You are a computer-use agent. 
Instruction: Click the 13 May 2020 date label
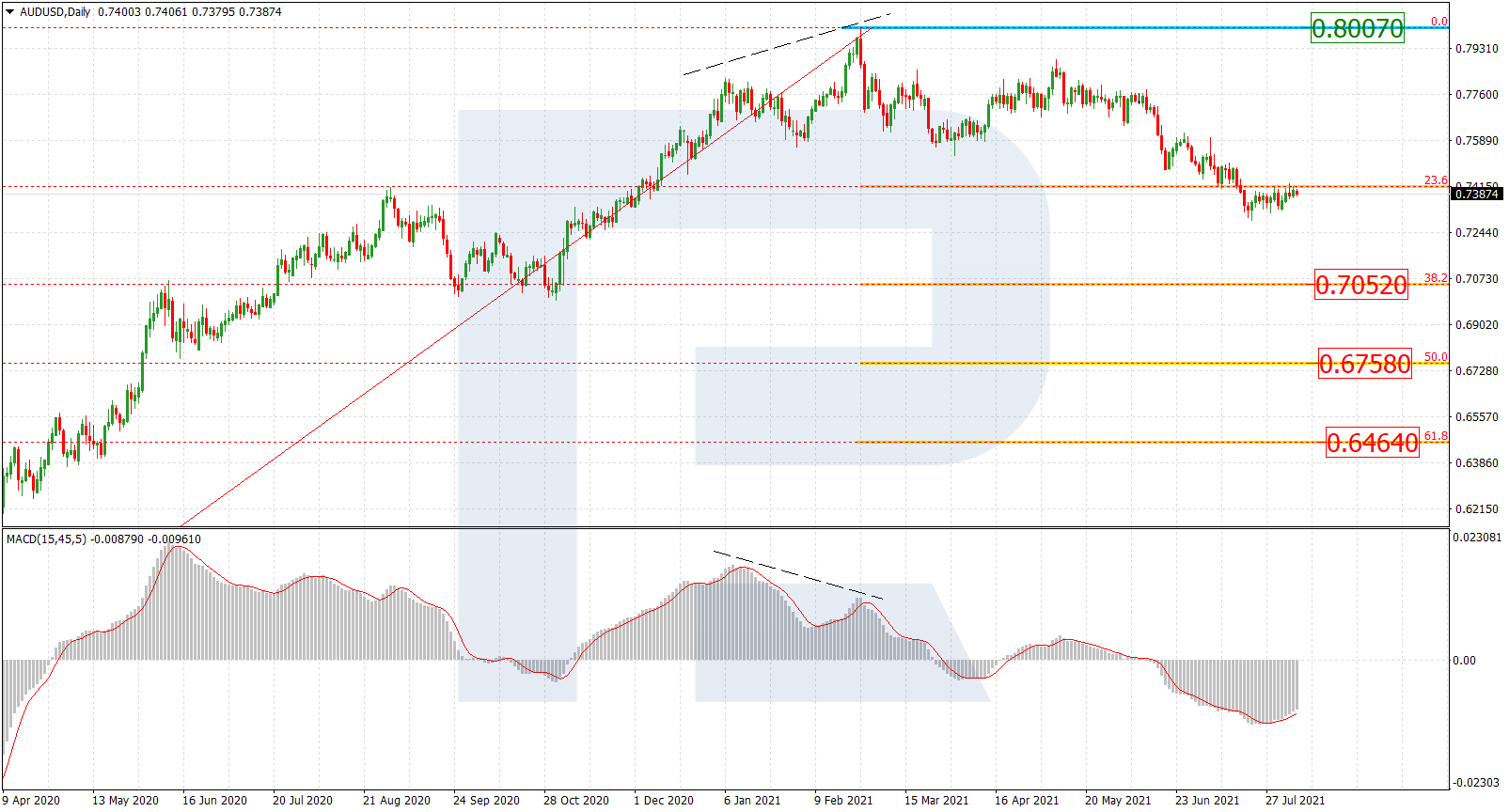point(125,801)
